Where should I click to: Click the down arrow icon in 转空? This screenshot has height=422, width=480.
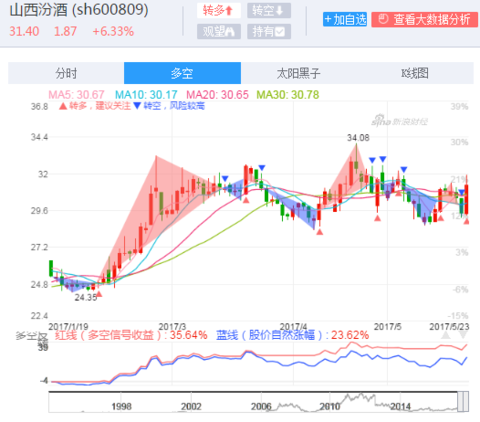(279, 11)
